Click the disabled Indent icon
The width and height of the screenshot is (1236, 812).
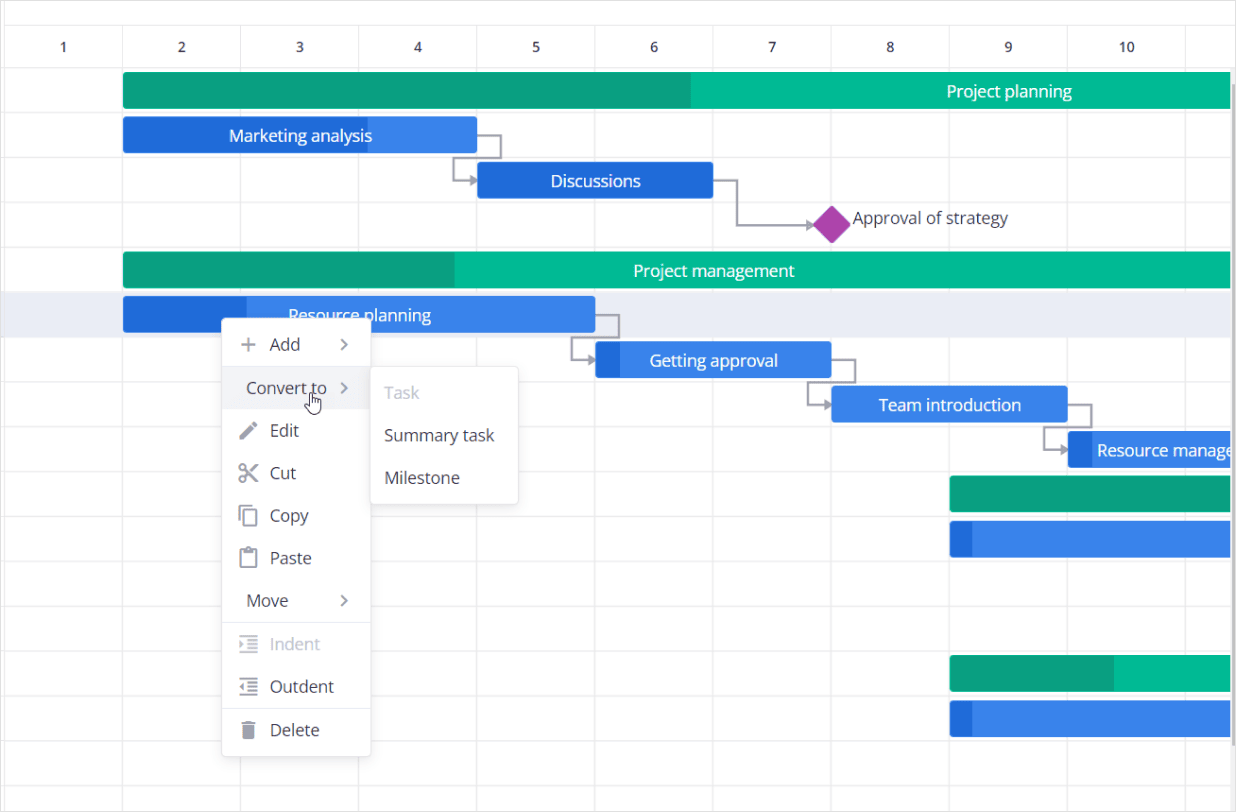247,643
